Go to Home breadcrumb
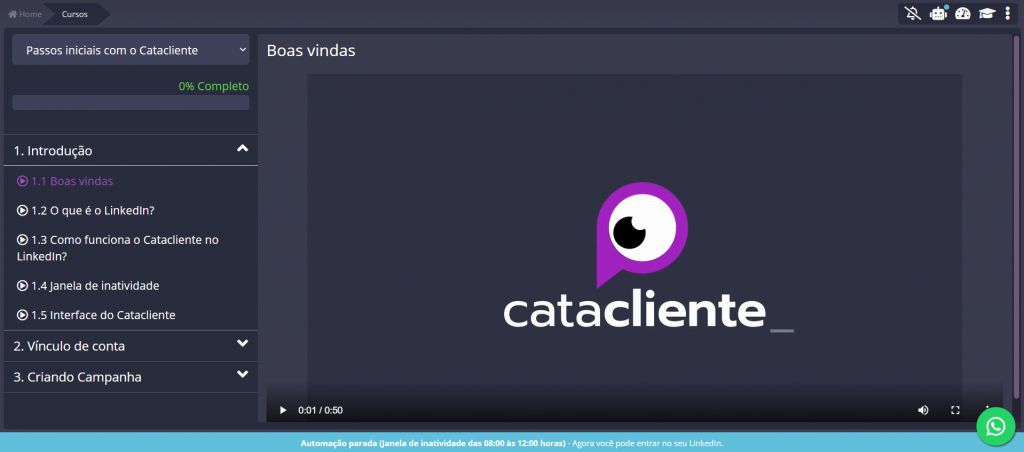 click(25, 14)
